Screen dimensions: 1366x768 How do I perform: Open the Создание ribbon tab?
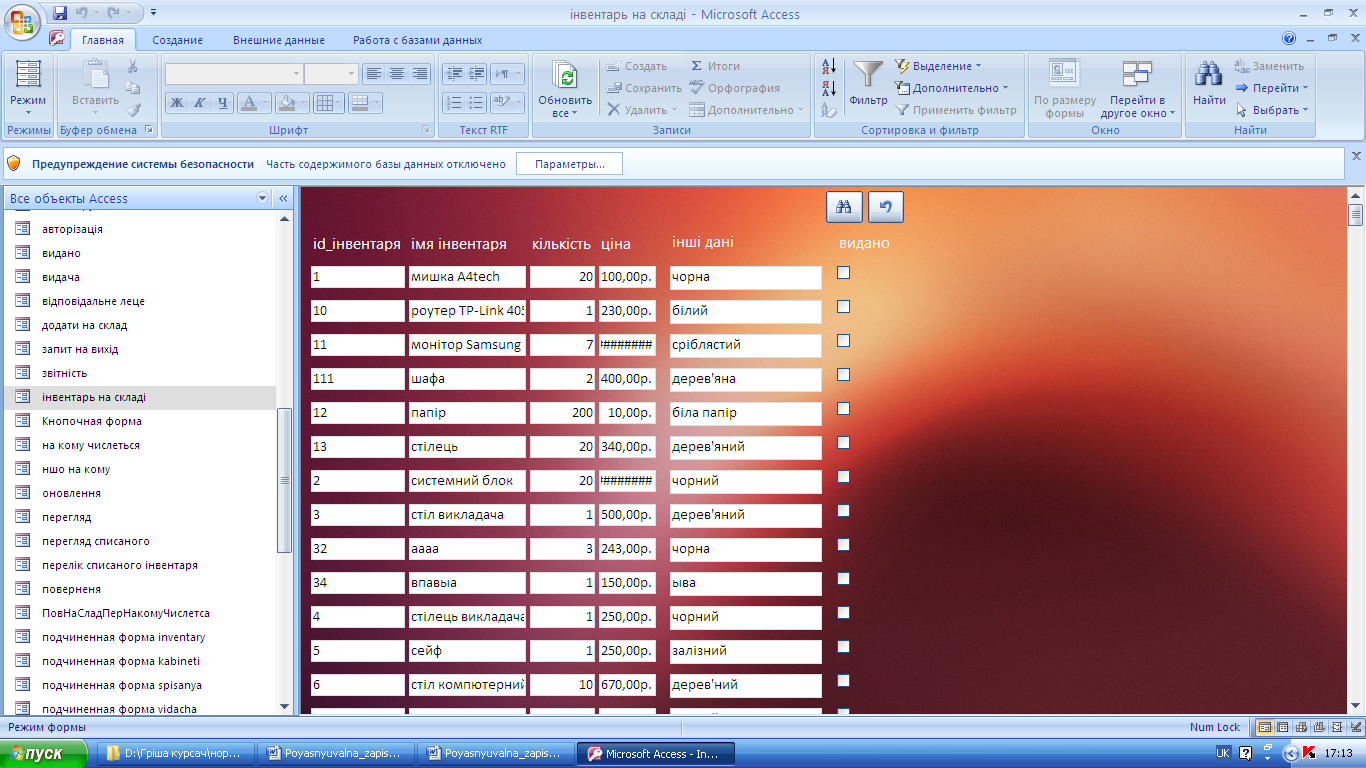click(178, 40)
